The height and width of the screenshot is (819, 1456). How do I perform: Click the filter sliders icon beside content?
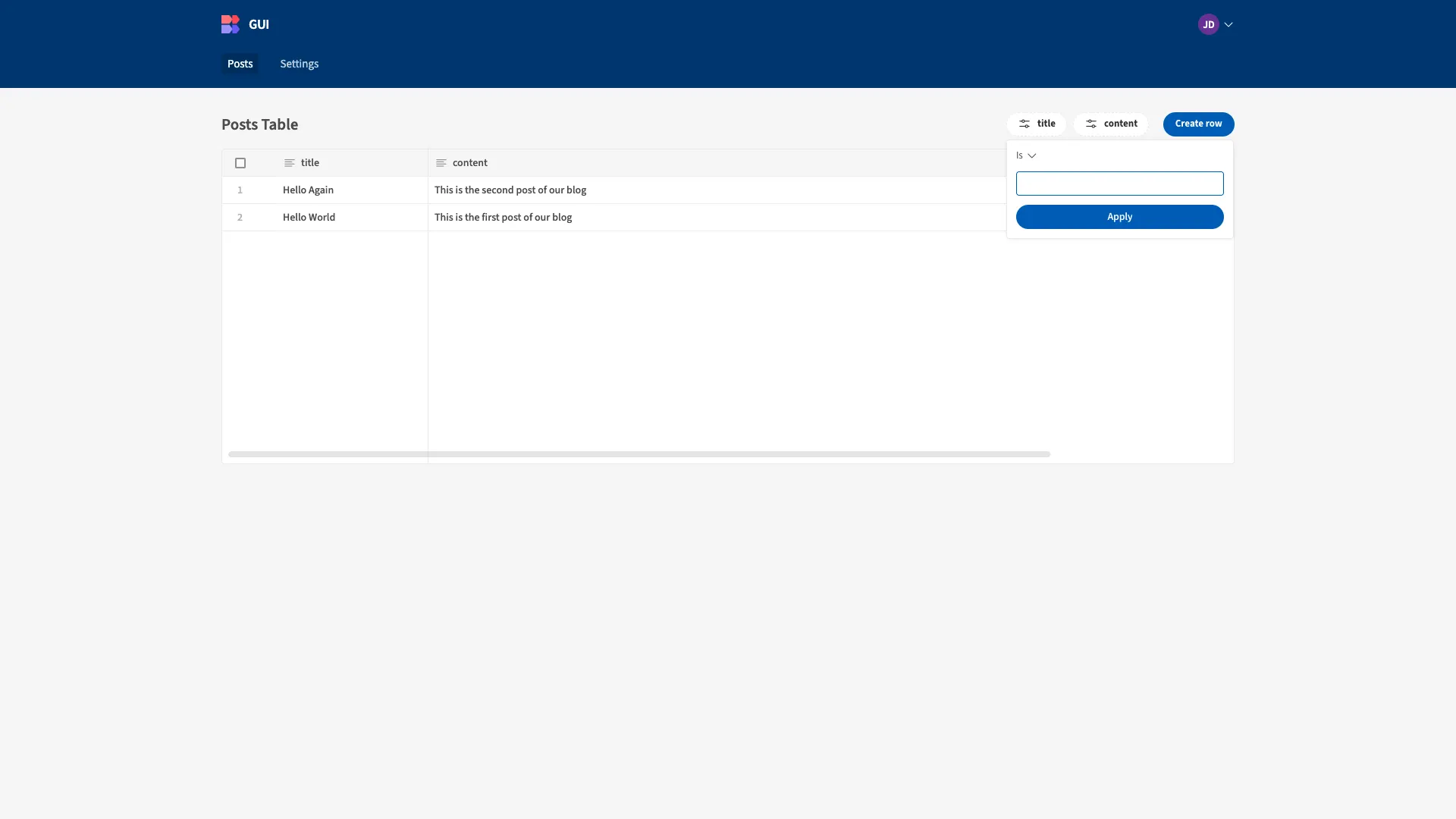coord(1091,124)
